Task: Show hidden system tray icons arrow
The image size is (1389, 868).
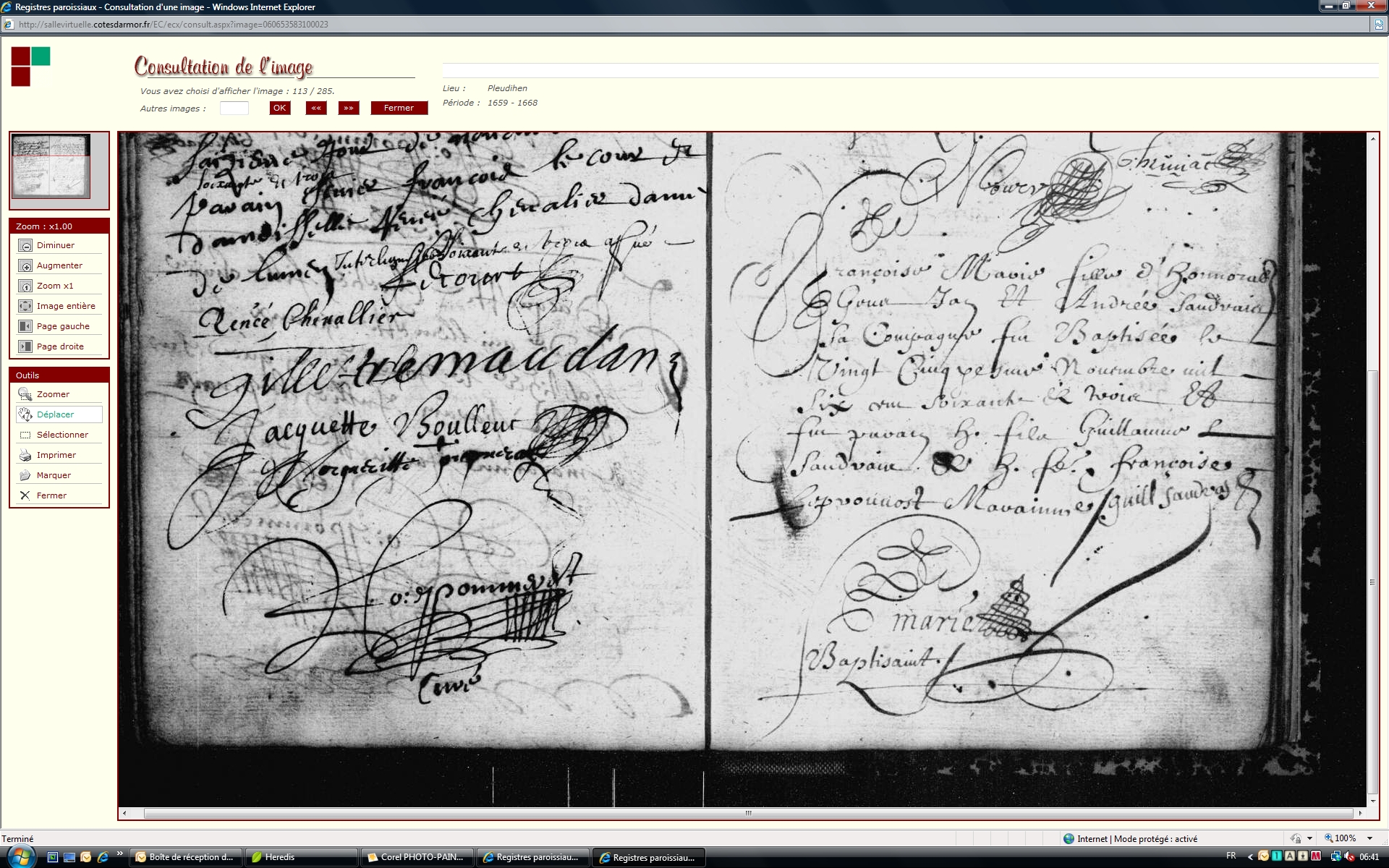Action: [1250, 857]
